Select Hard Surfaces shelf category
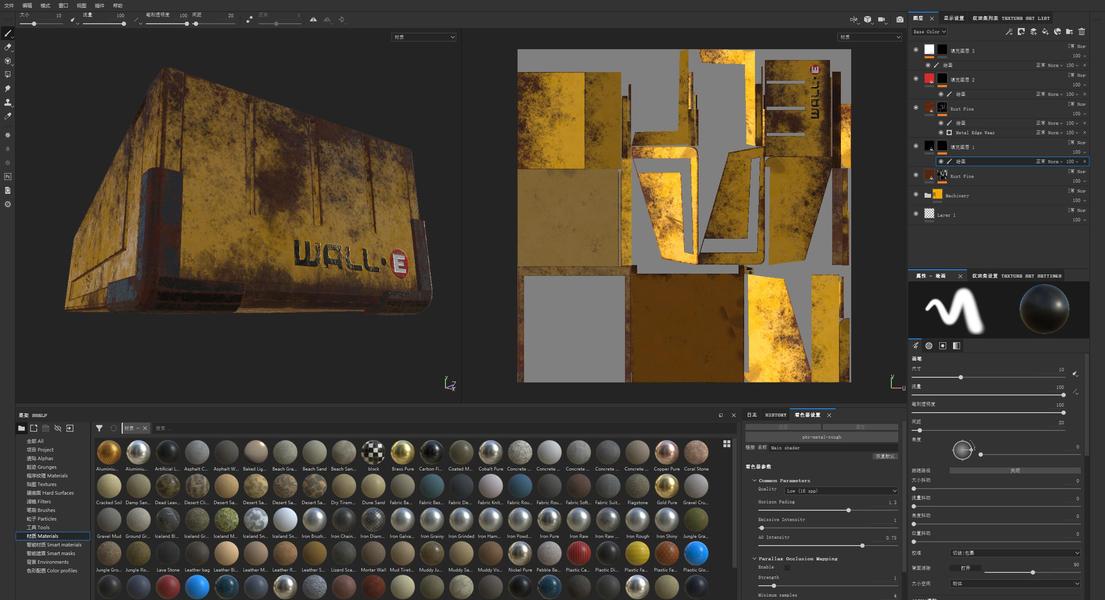 click(49, 493)
